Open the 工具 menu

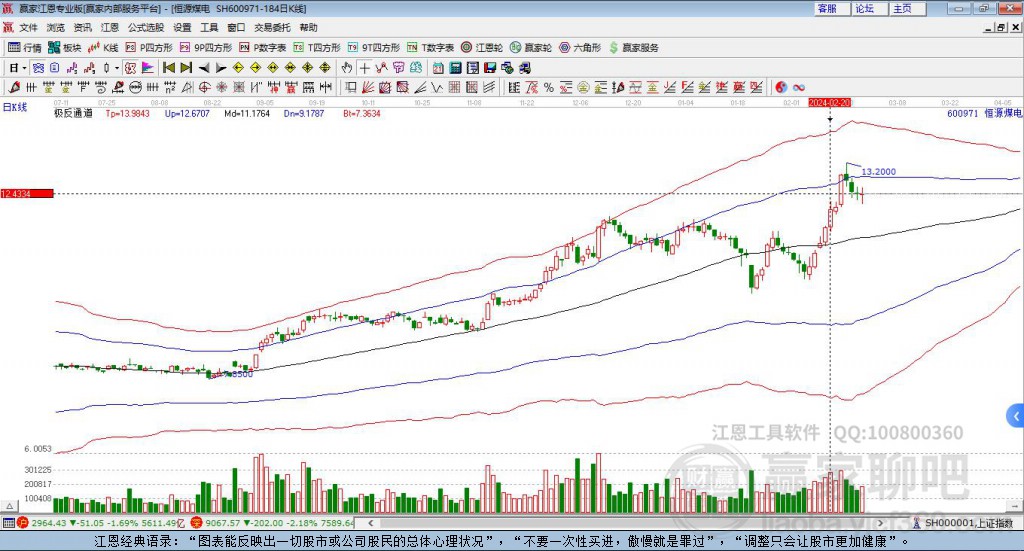point(209,27)
